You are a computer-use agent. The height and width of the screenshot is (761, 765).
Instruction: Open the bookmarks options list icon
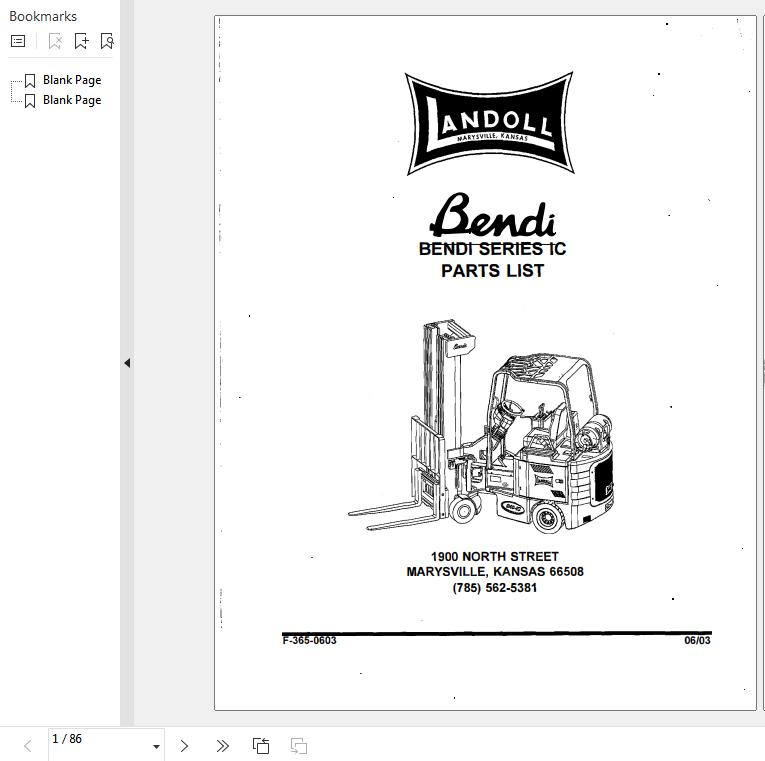18,41
